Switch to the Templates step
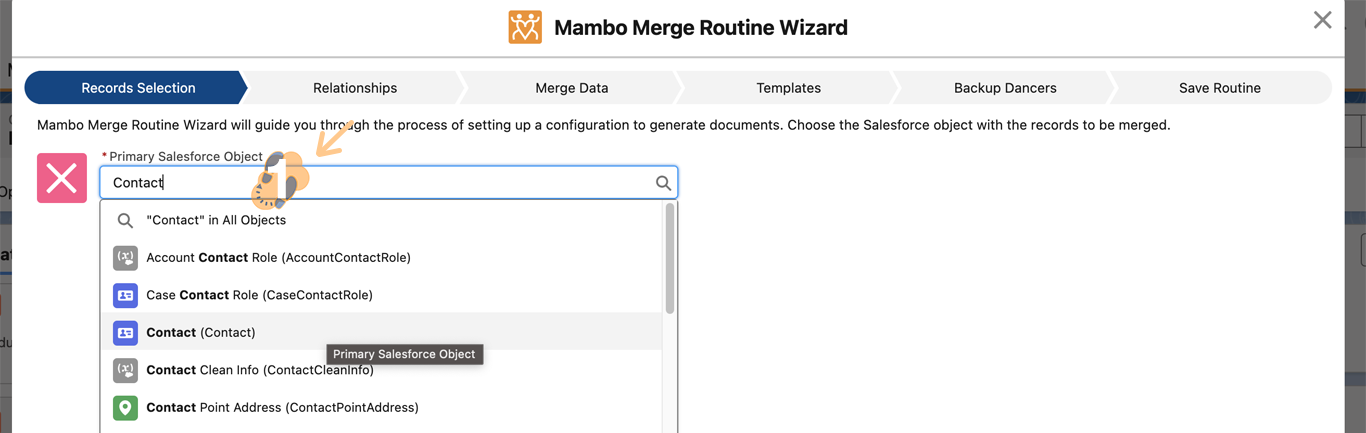The height and width of the screenshot is (433, 1366). pos(788,88)
